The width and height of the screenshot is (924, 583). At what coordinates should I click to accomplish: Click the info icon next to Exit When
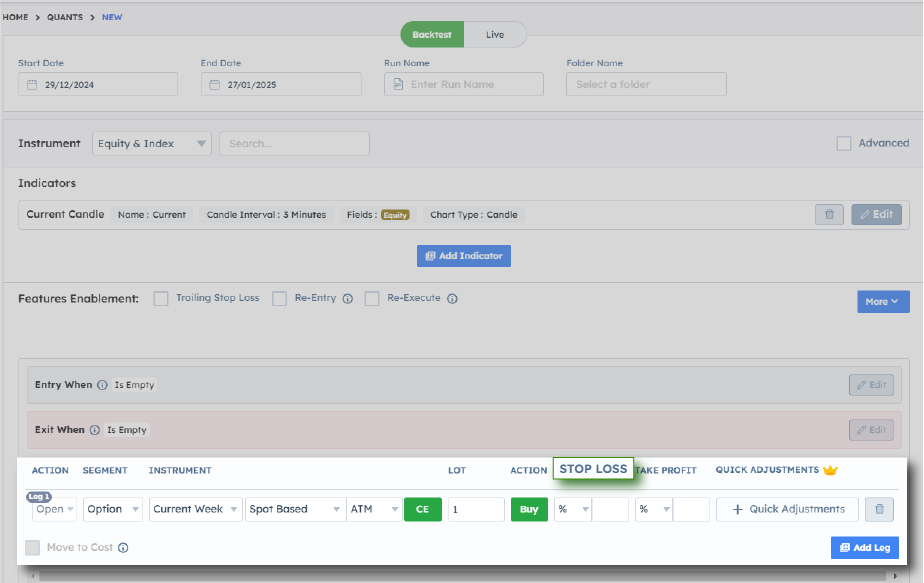(x=95, y=430)
